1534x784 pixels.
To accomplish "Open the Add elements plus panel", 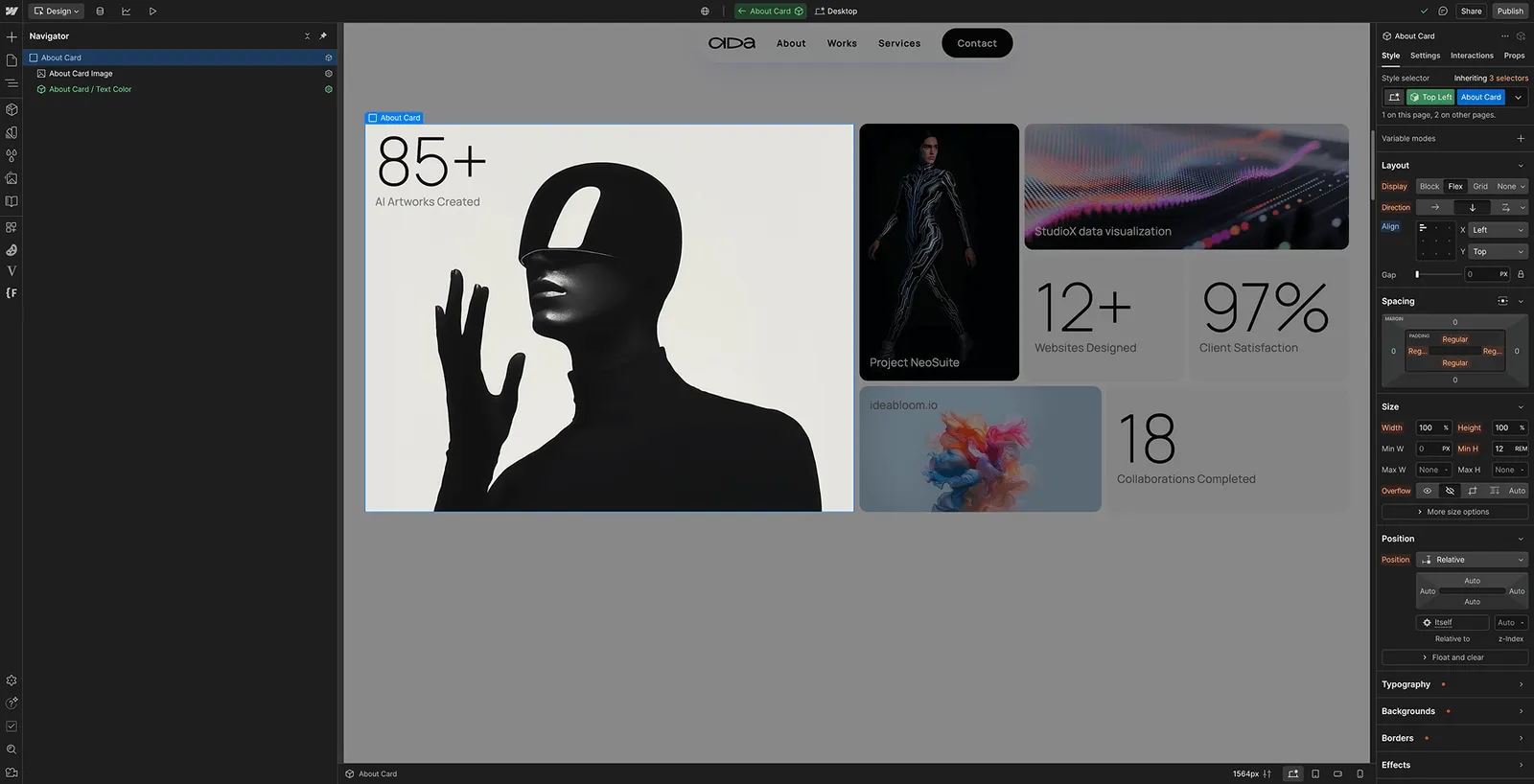I will click(12, 36).
